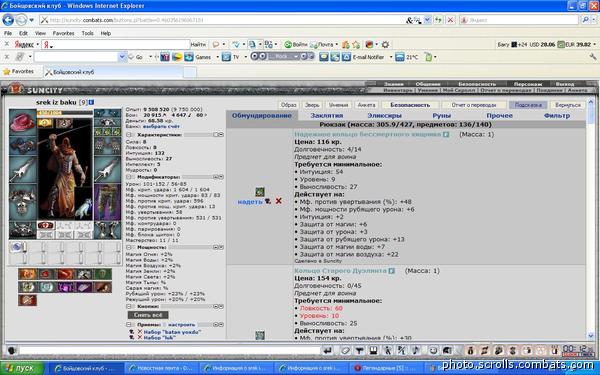Click the Снять всё button
Image resolution: width=600 pixels, height=375 pixels.
(148, 315)
